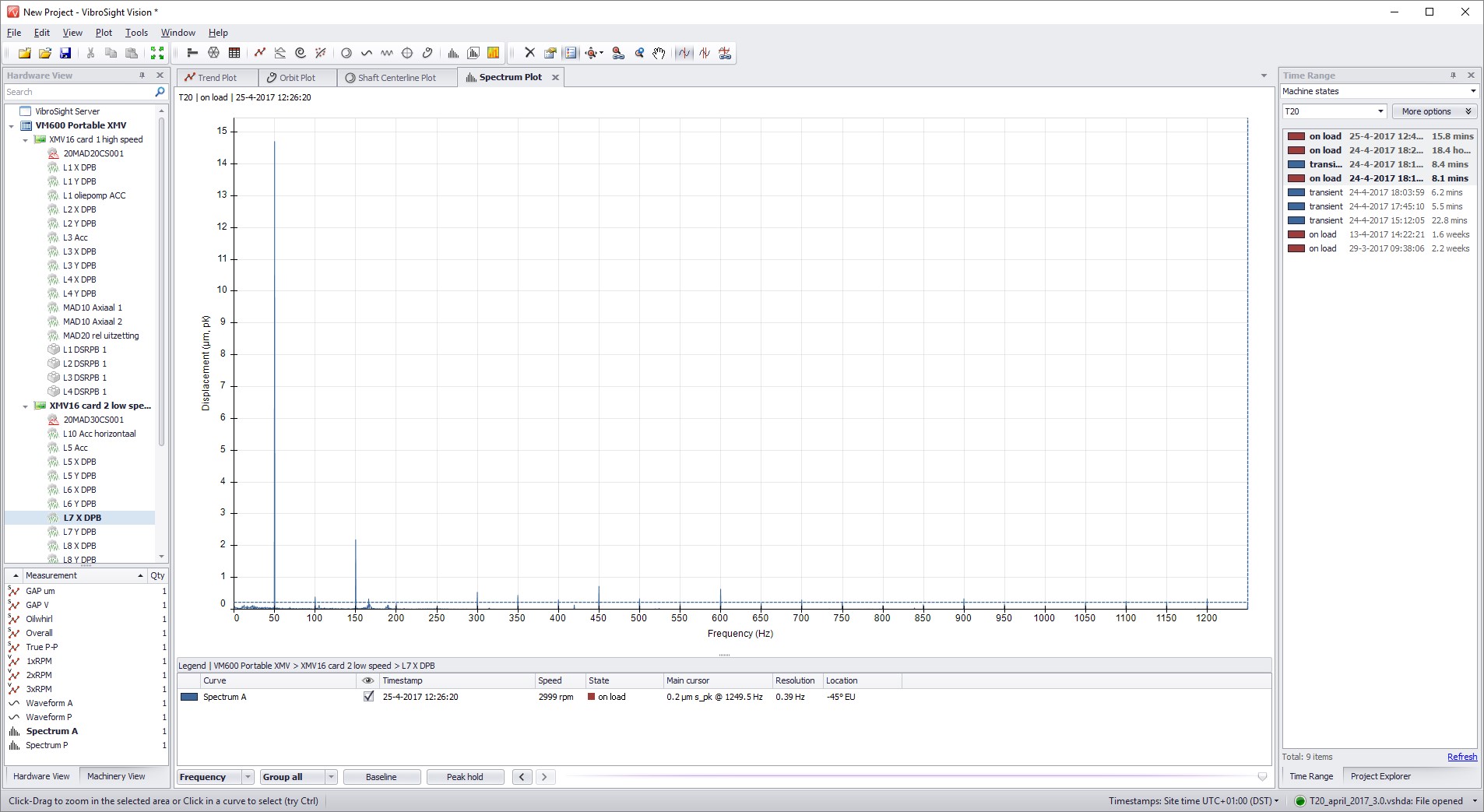
Task: Click the Save project toolbar icon
Action: (66, 52)
